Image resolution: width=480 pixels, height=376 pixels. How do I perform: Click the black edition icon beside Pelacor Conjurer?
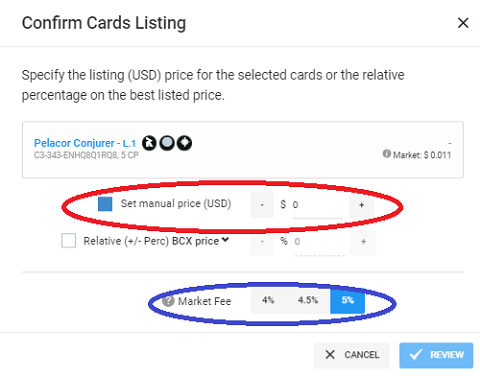pyautogui.click(x=149, y=143)
